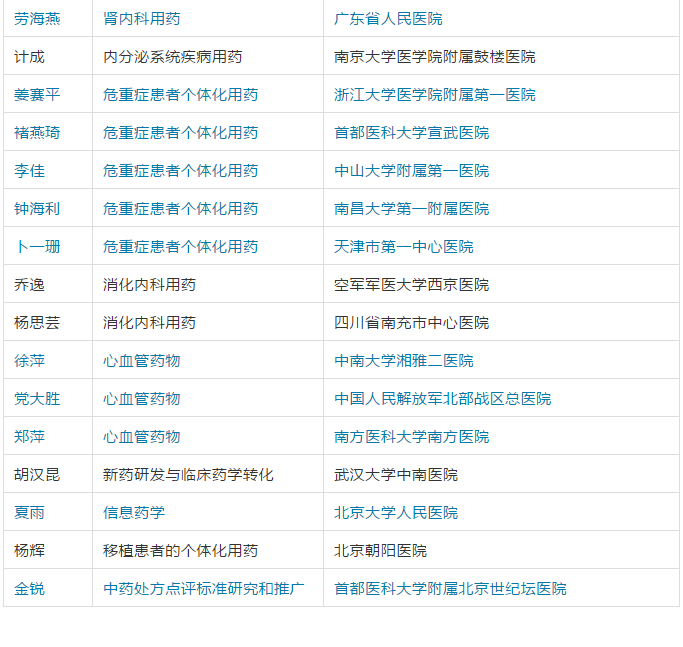683x647 pixels.
Task: Open the 卜一珊 name link
Action: pos(37,247)
